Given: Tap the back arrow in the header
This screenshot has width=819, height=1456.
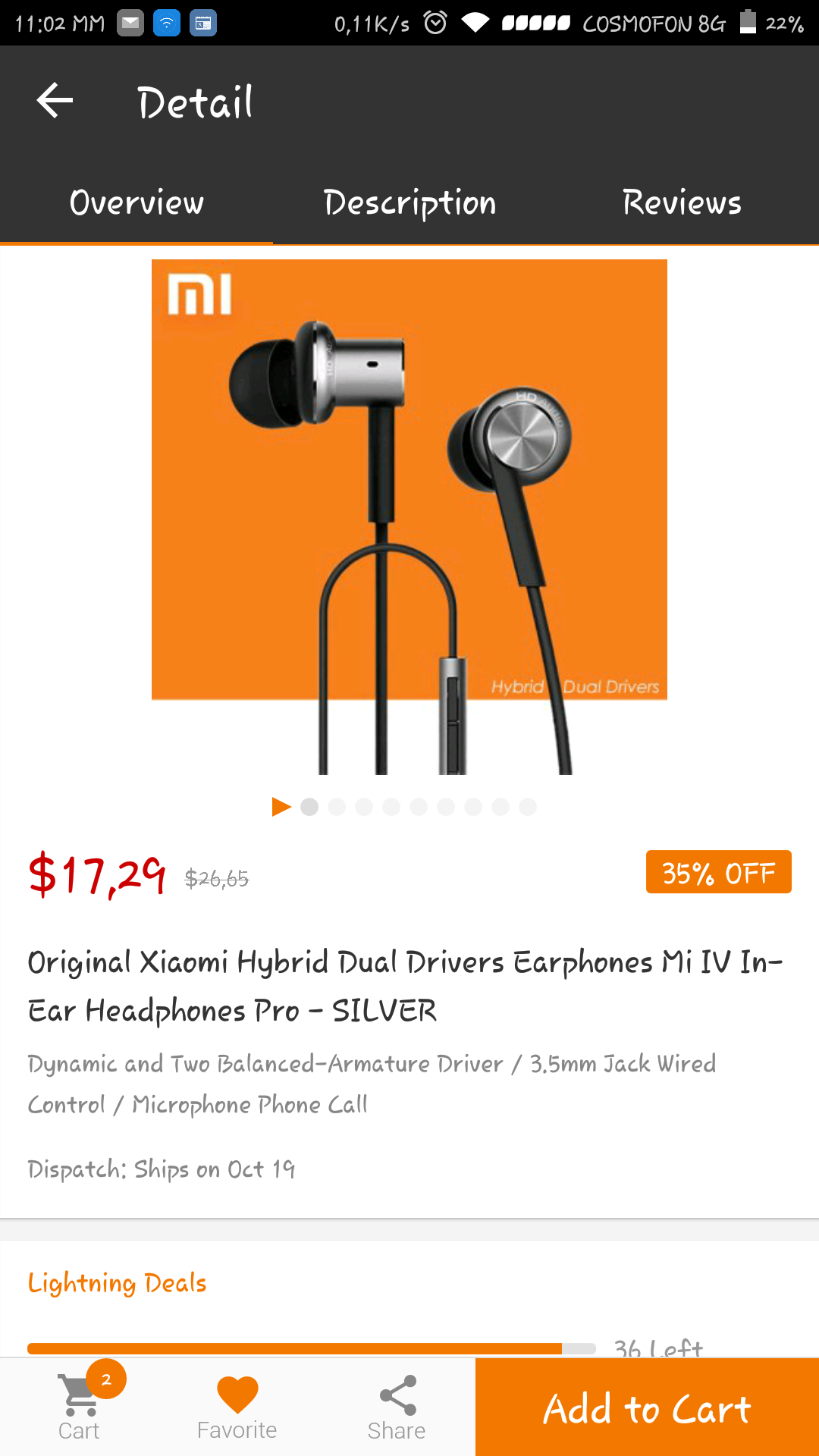Looking at the screenshot, I should coord(55,101).
